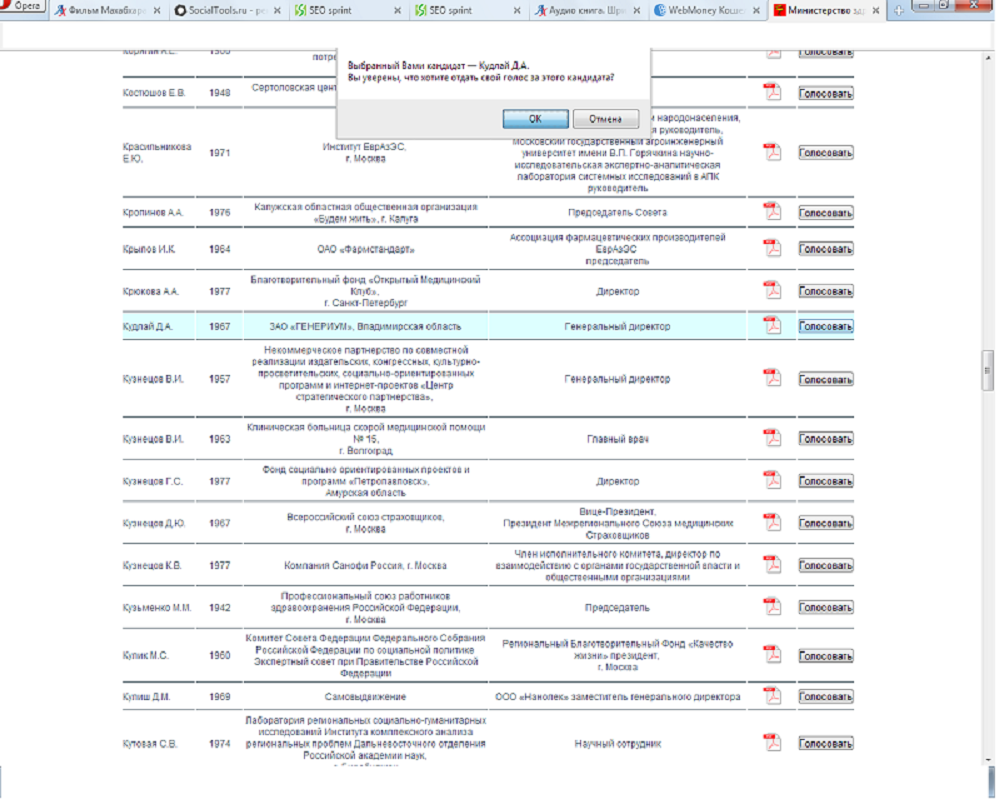Click the Всероссийский союз страховщиков cell

(x=365, y=523)
